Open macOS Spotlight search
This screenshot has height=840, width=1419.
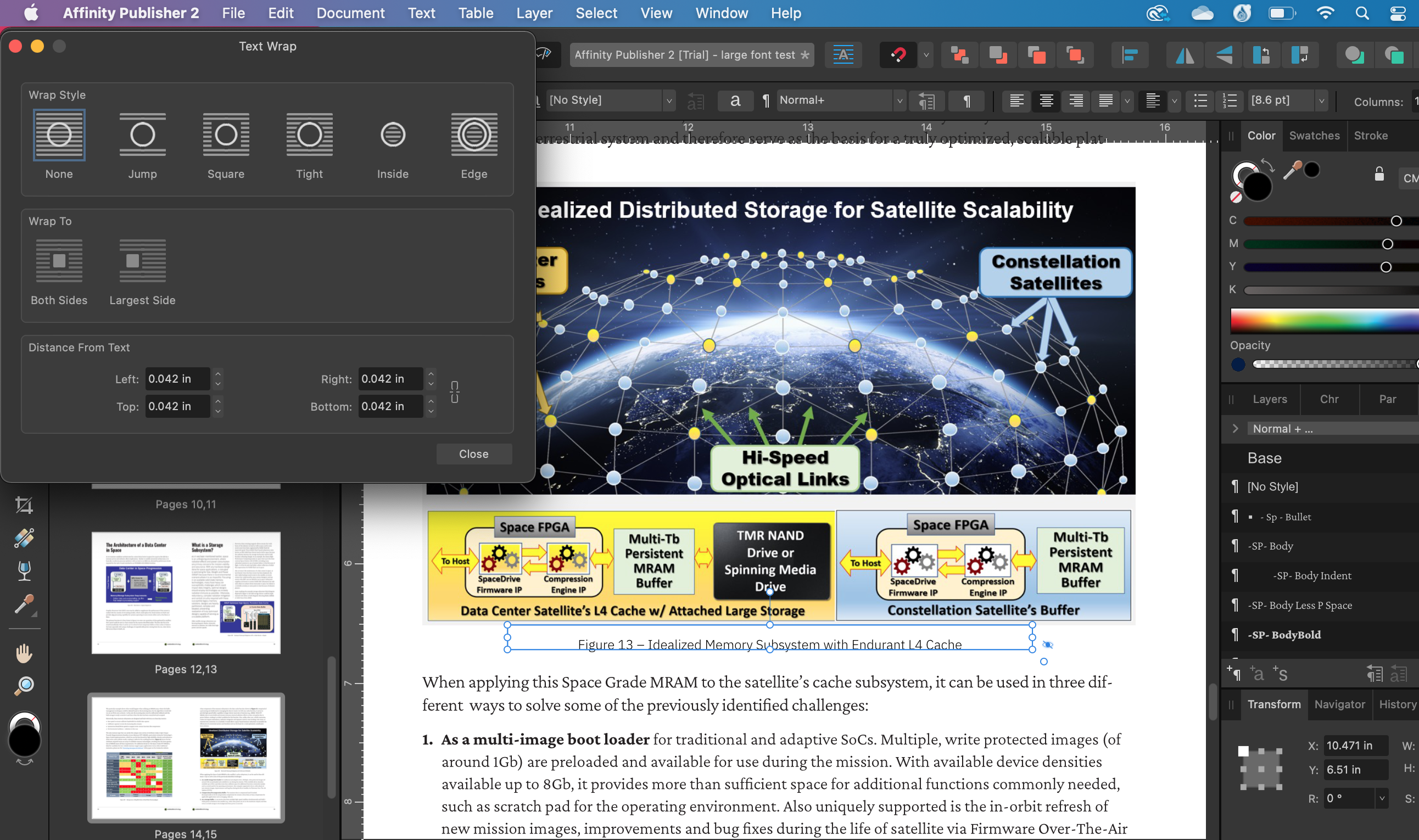tap(1362, 13)
